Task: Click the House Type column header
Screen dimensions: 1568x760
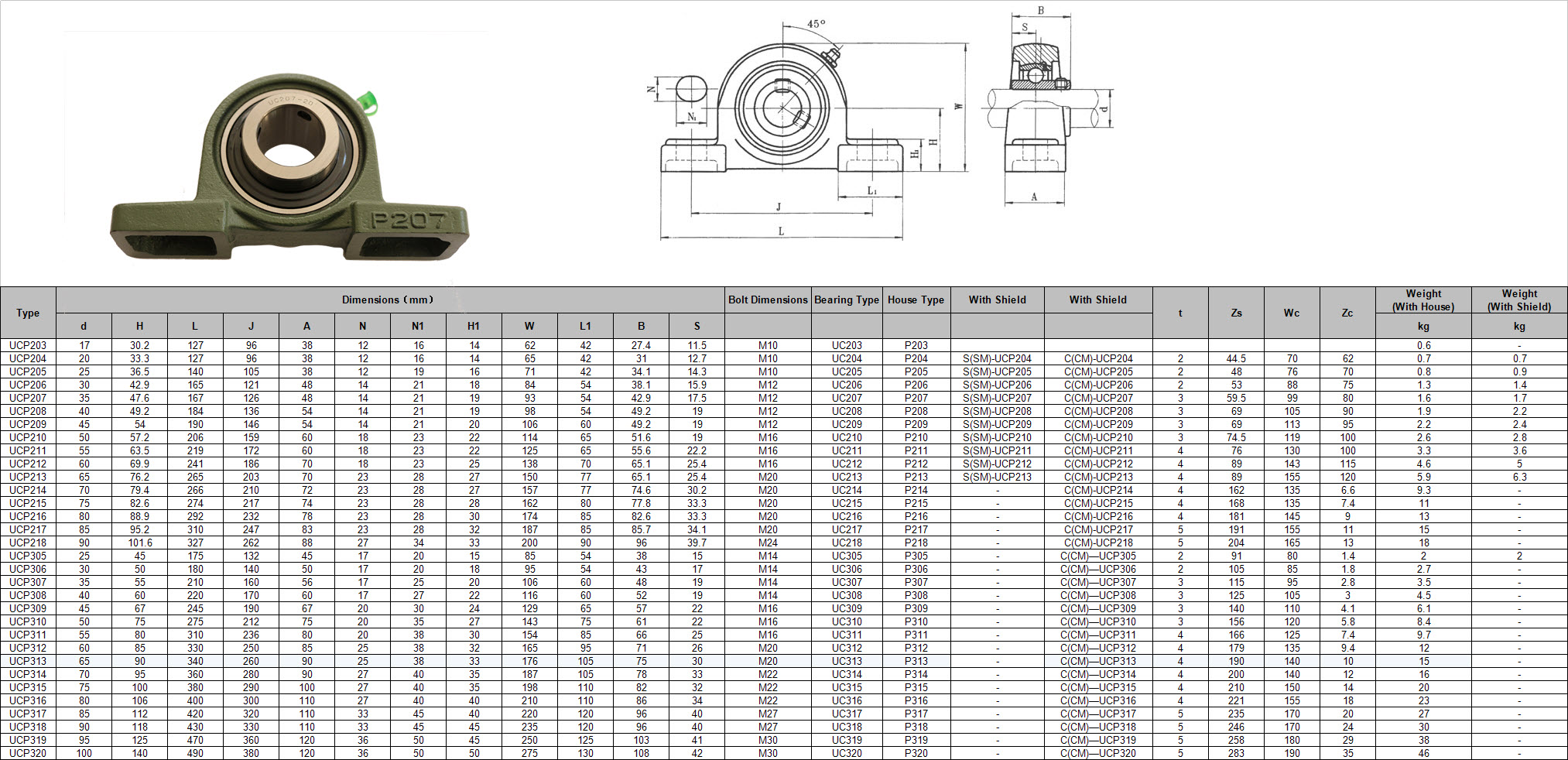Action: (916, 300)
